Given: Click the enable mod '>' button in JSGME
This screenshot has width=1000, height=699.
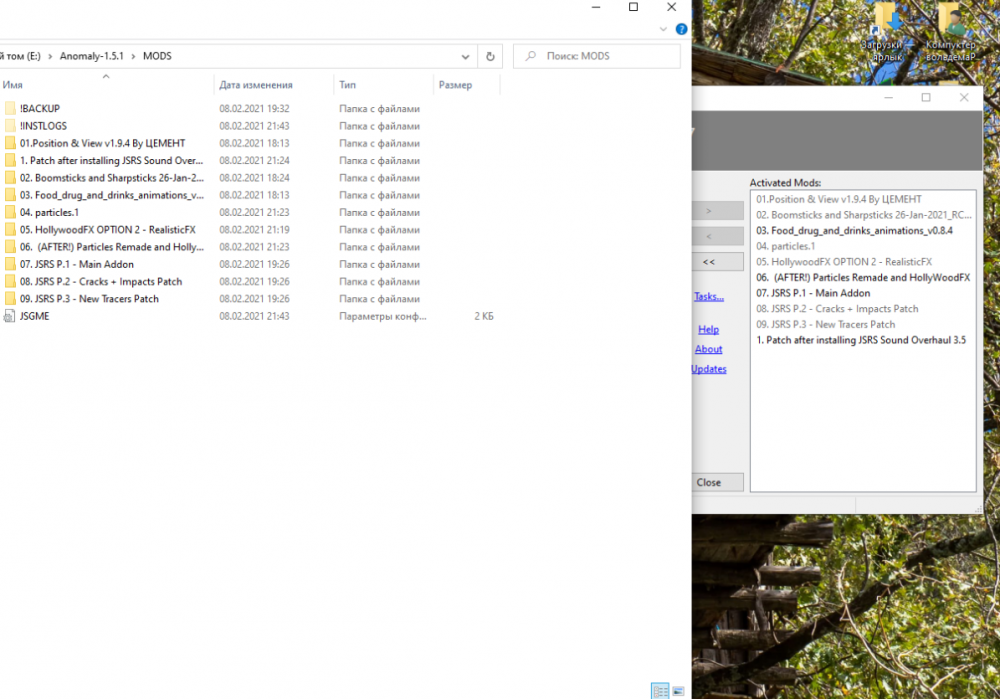Looking at the screenshot, I should click(x=717, y=210).
